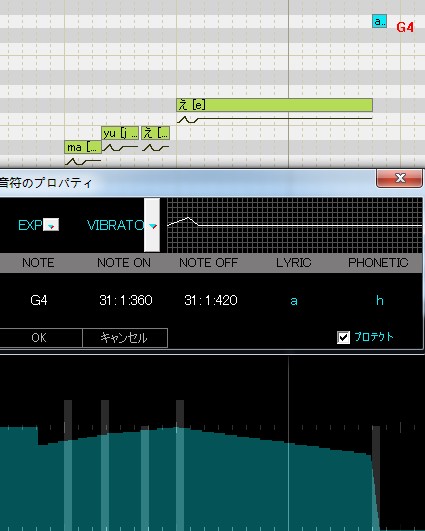Edit NOTE OFF value 31:1:420

pos(211,300)
